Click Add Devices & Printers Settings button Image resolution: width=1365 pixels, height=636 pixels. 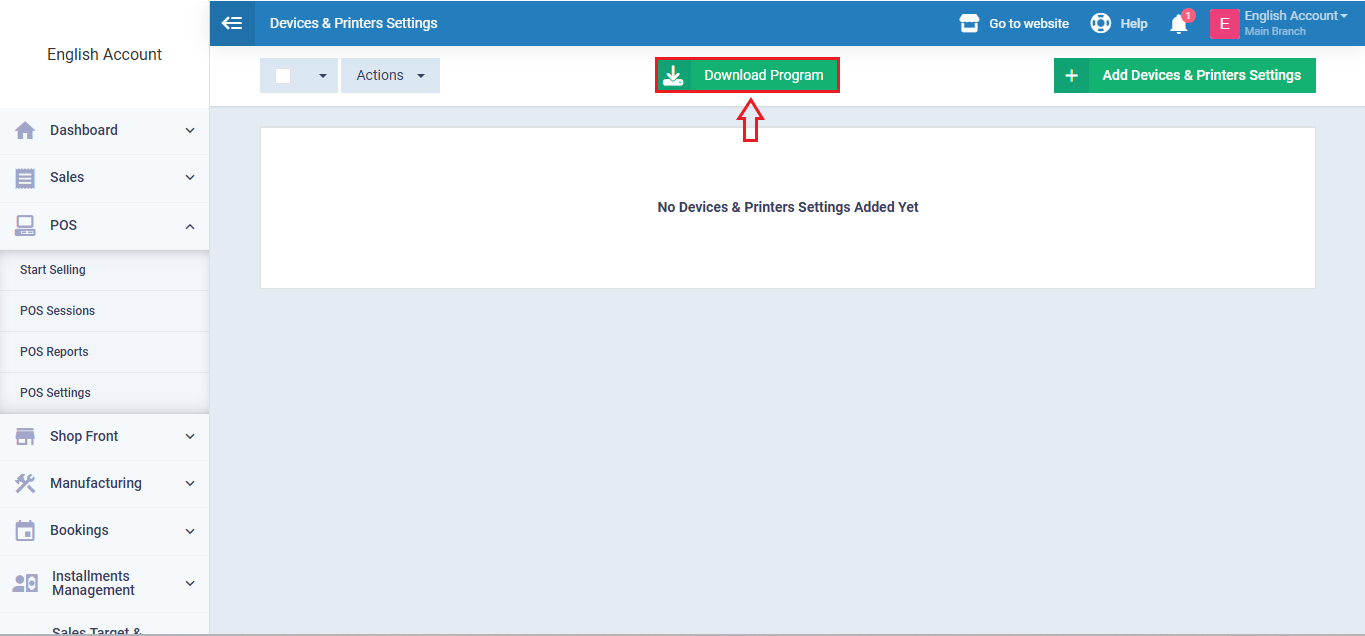[1184, 75]
